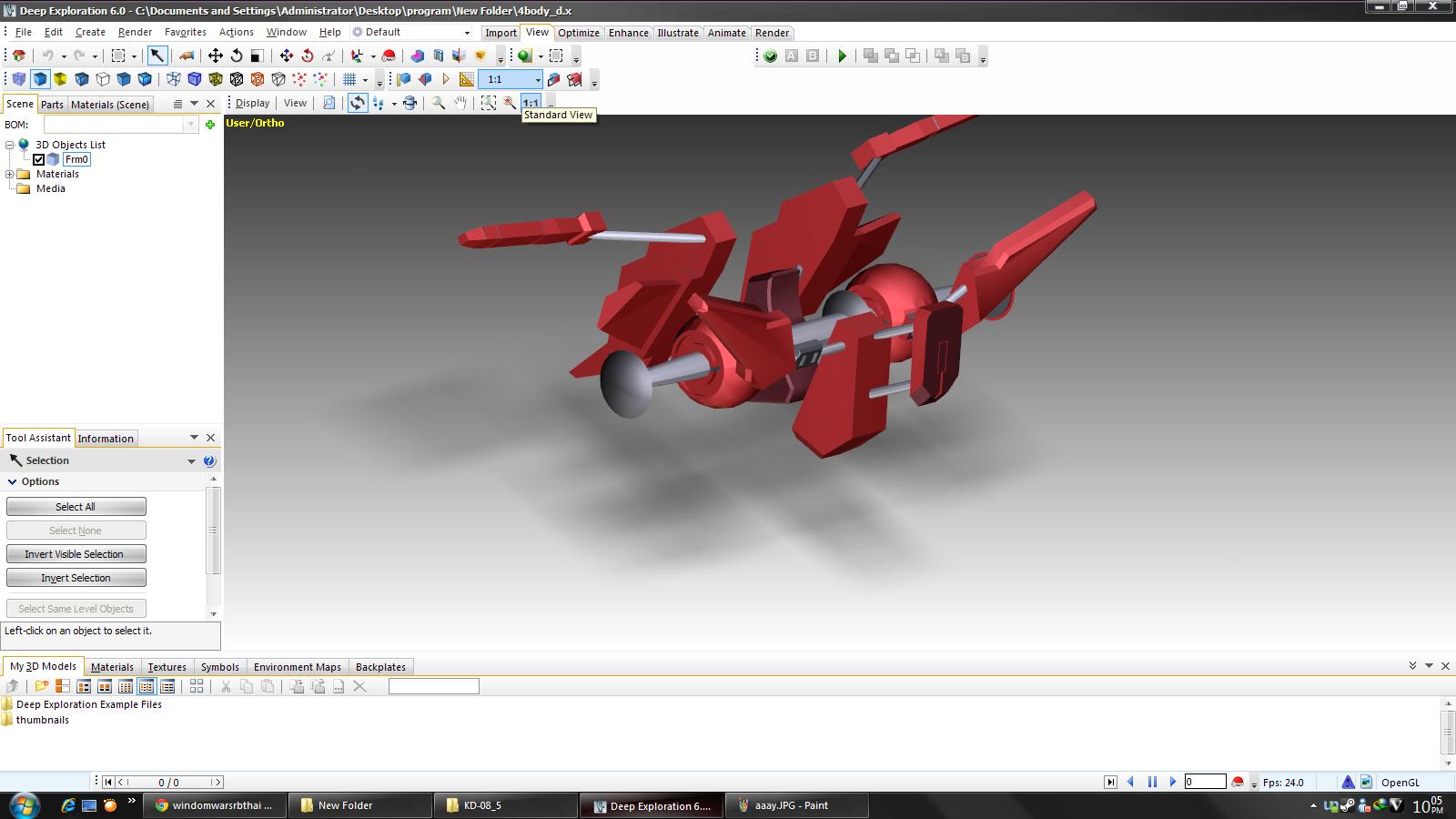Viewport: 1456px width, 819px height.
Task: Click the green sphere render icon
Action: coord(524,56)
